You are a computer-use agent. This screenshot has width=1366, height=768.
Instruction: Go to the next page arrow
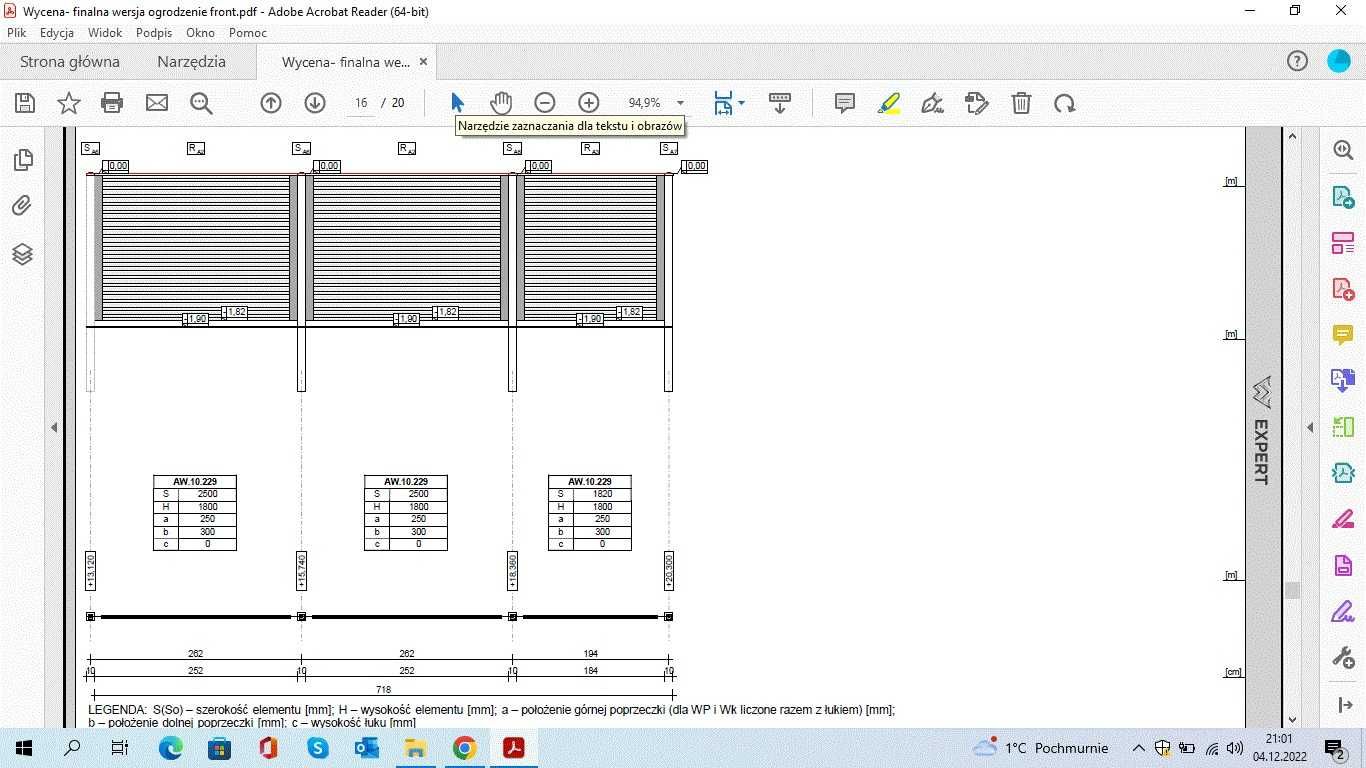pyautogui.click(x=315, y=103)
